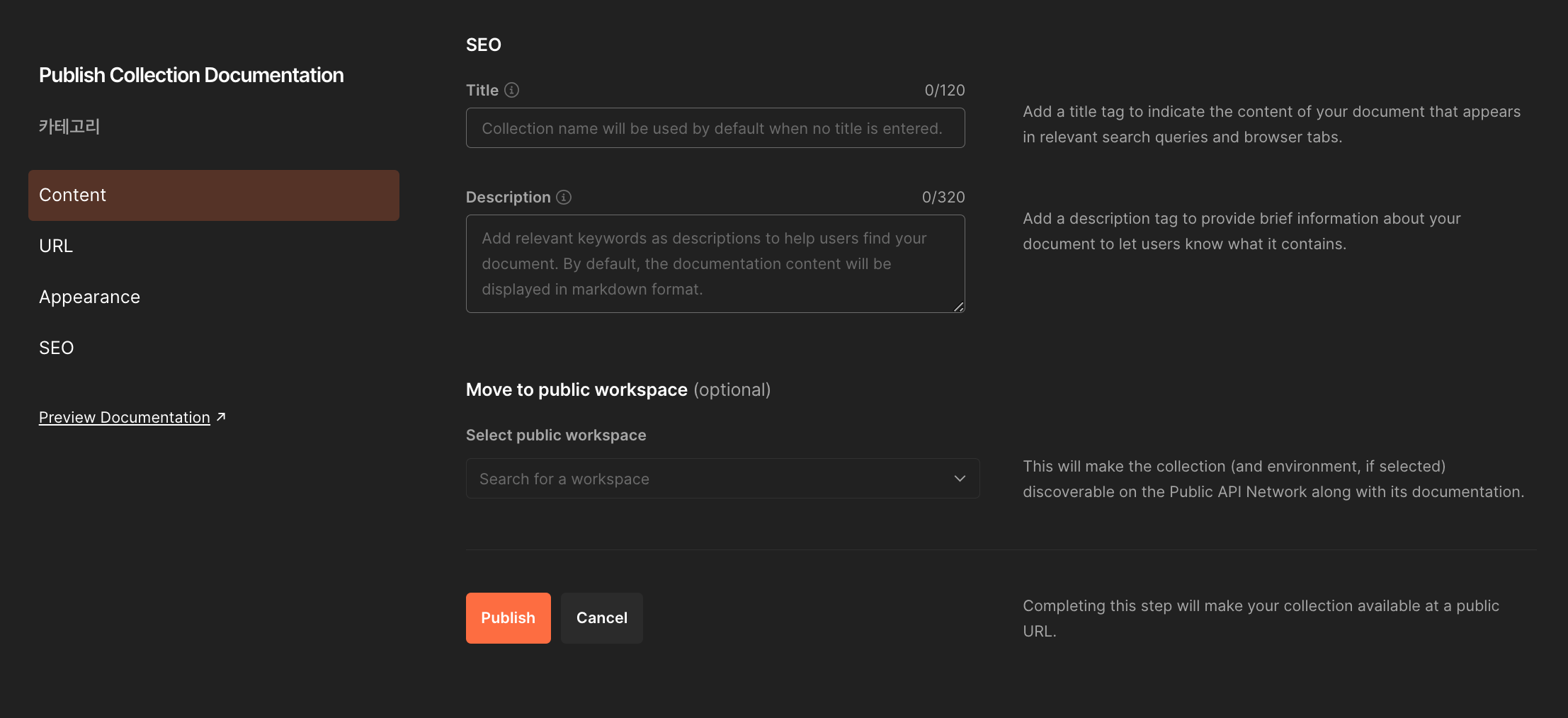Open the Preview Documentation link
This screenshot has width=1568, height=718.
tap(124, 417)
